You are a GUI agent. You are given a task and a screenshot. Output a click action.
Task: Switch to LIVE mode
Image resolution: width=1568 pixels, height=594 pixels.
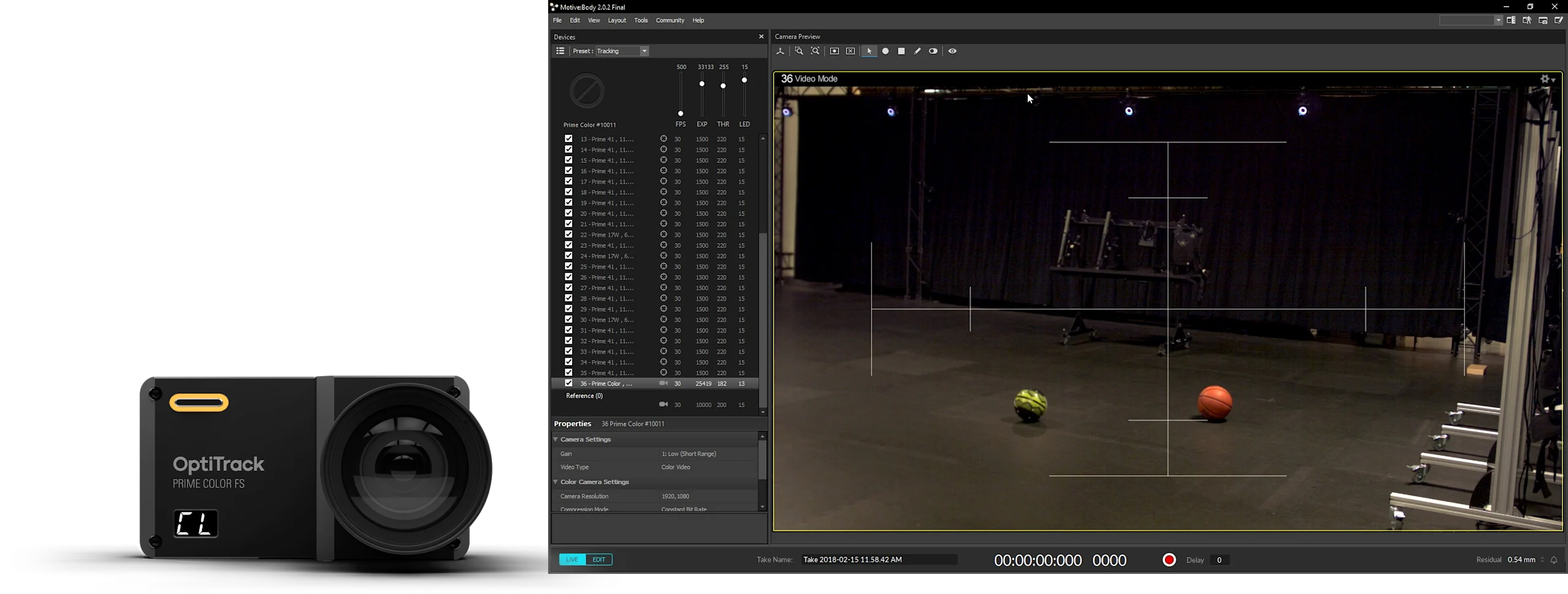point(572,560)
